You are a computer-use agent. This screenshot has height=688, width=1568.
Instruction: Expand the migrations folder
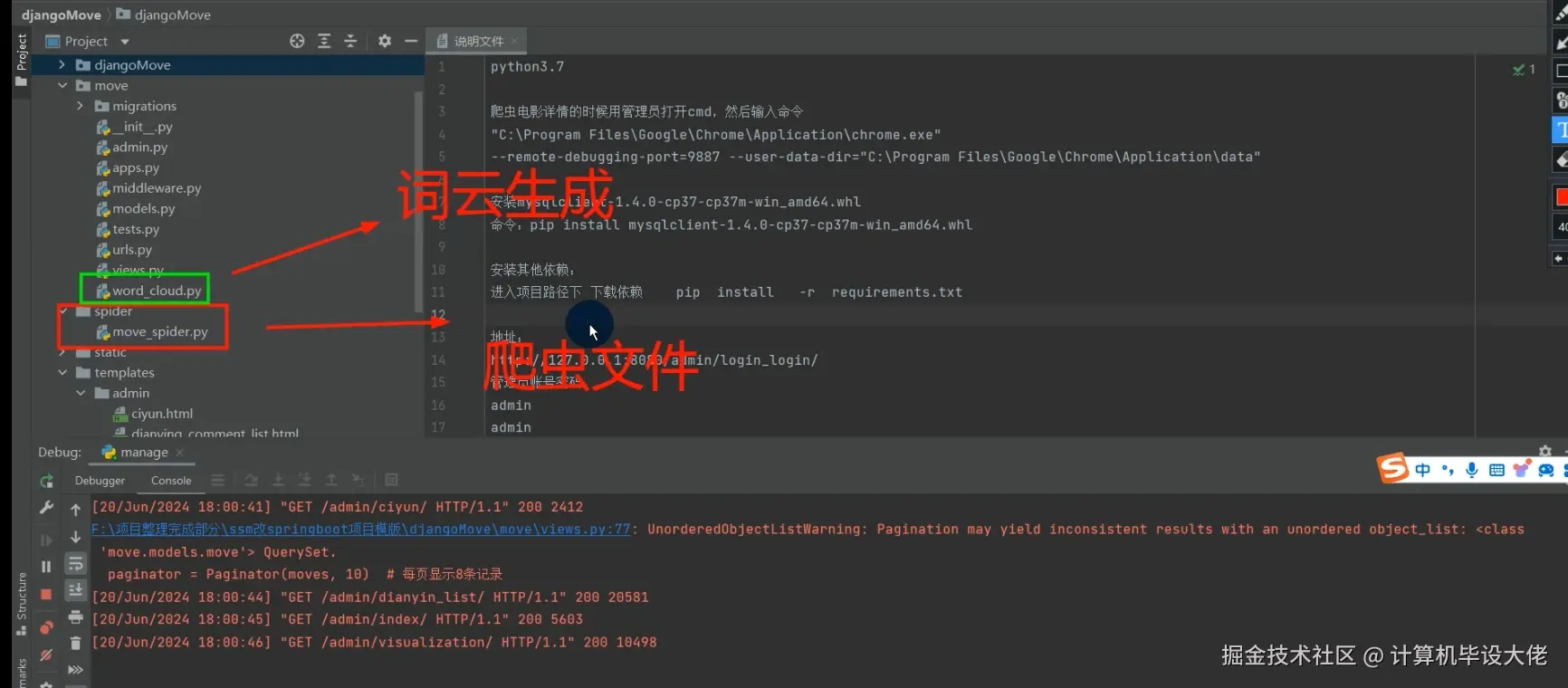point(80,106)
